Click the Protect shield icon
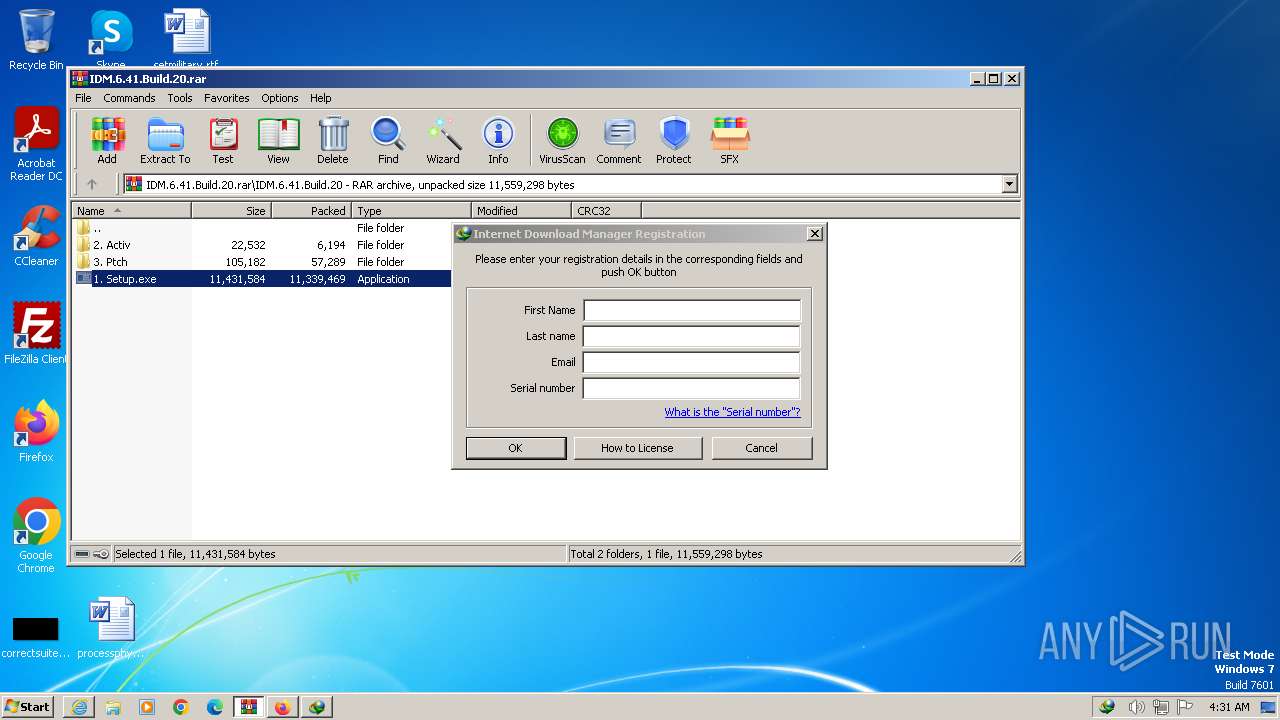This screenshot has height=720, width=1280. pos(674,141)
